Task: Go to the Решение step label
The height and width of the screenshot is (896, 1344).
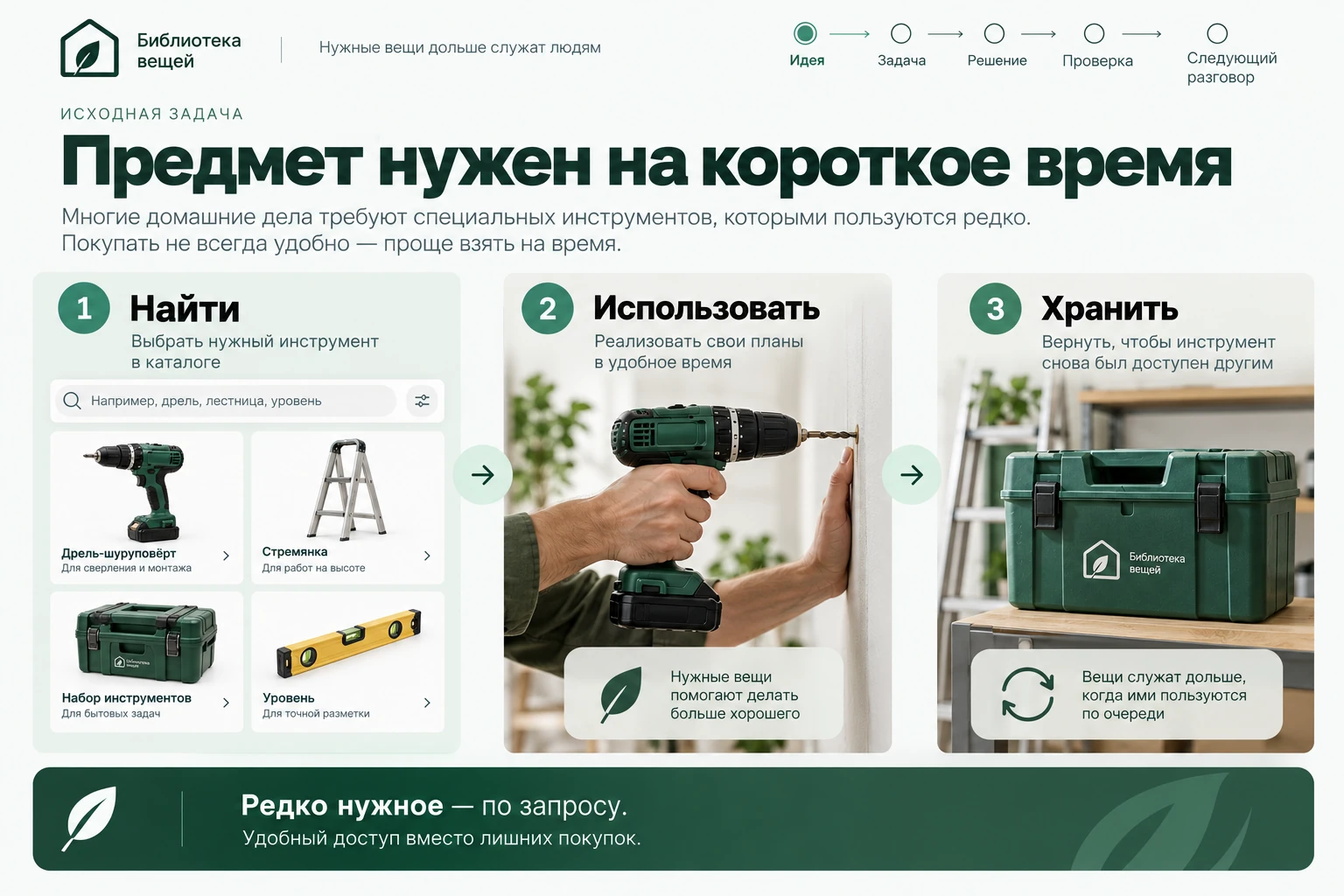Action: pos(997,60)
